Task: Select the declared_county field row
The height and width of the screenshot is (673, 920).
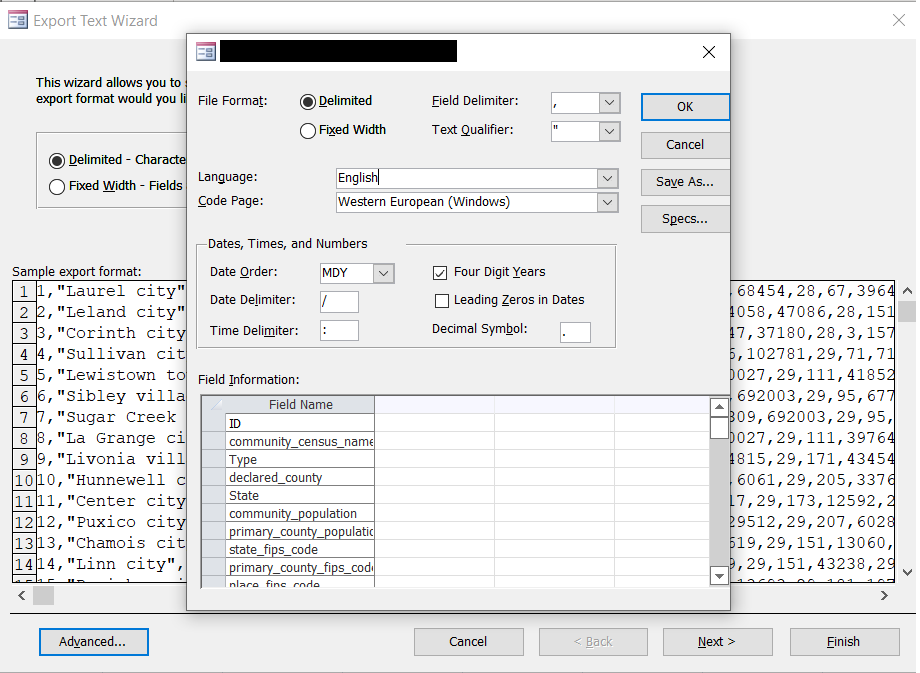Action: tap(300, 478)
